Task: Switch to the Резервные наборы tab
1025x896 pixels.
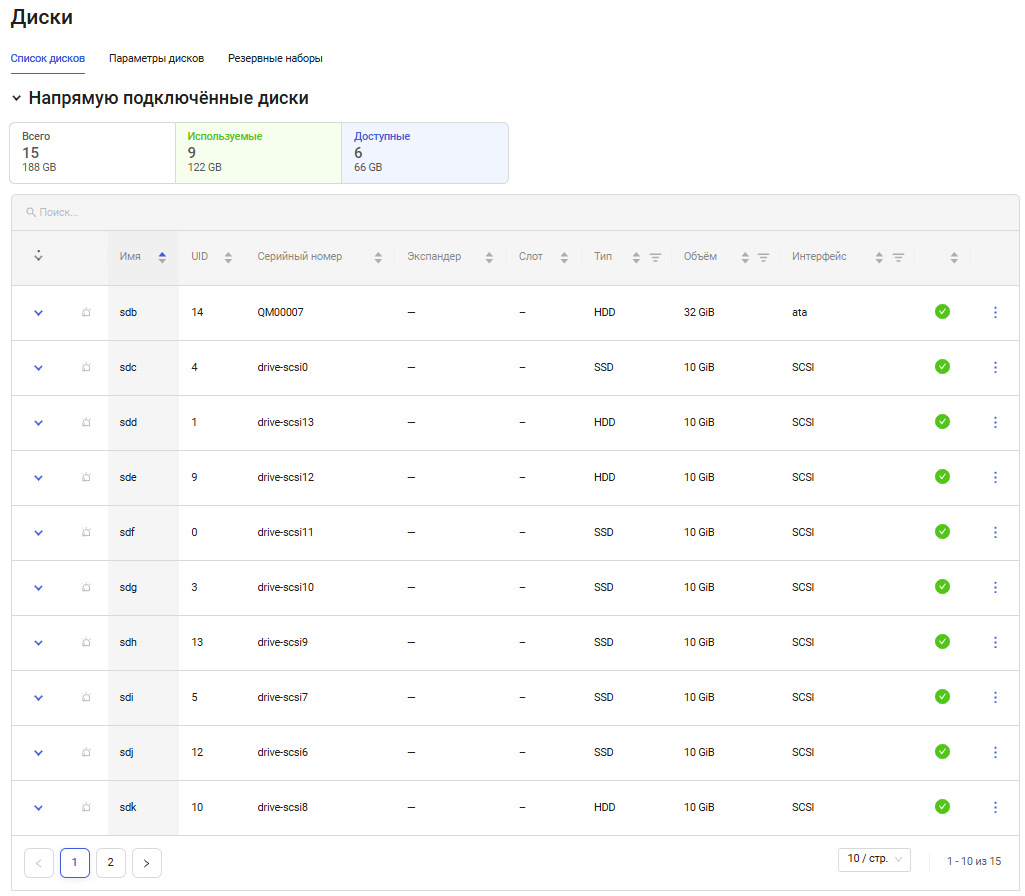Action: [275, 58]
